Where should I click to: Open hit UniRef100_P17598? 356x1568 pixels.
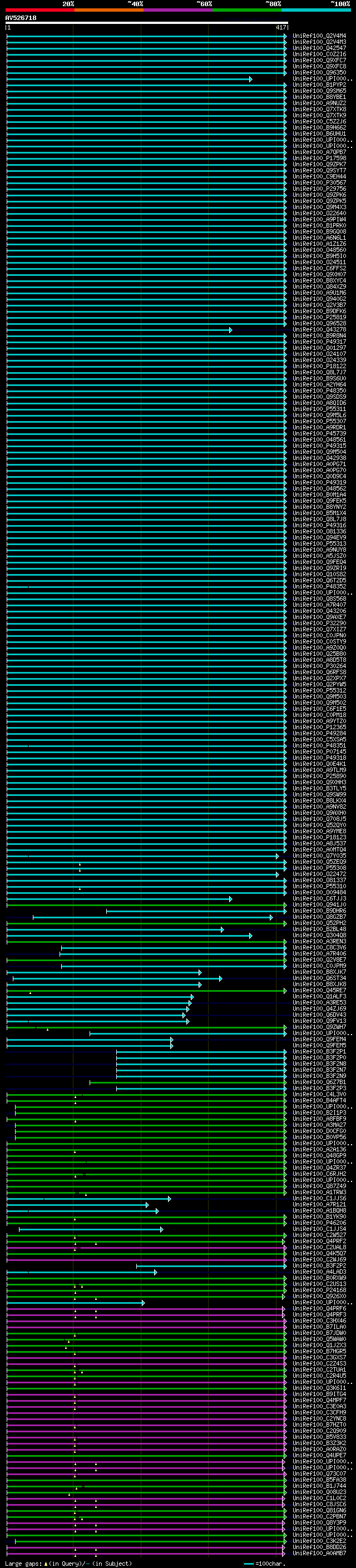pos(319,159)
